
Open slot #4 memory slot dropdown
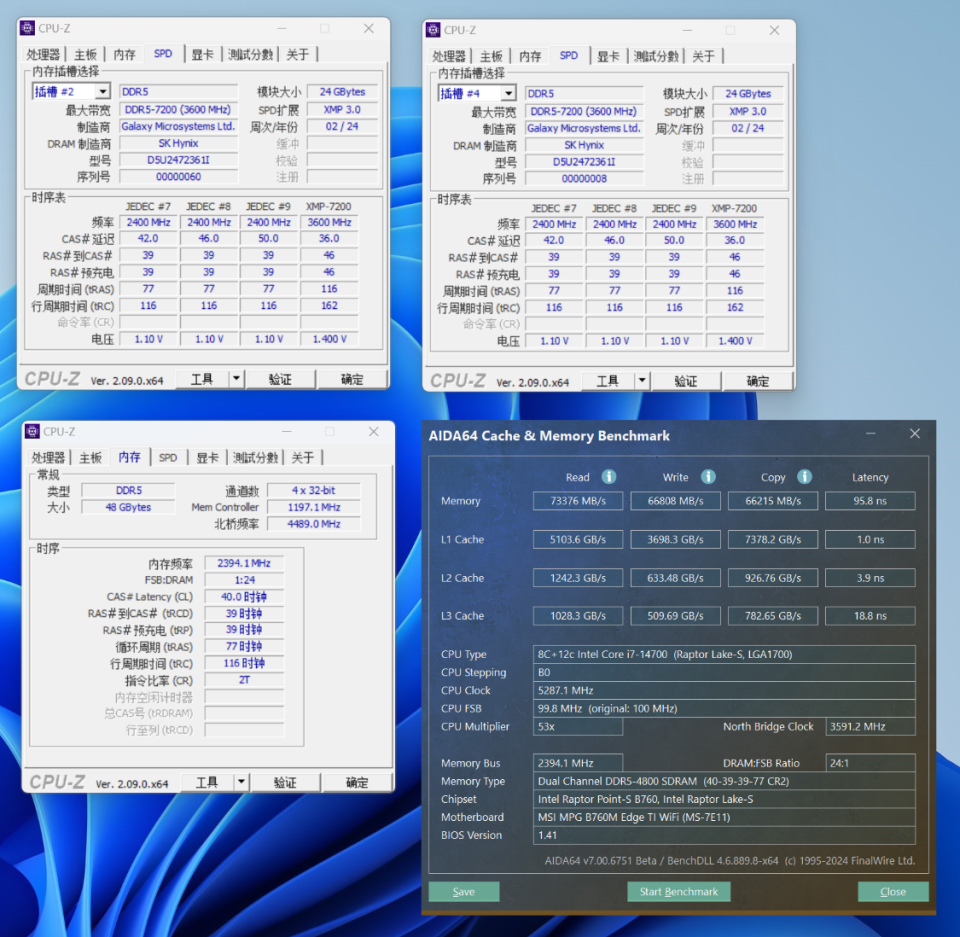coord(509,93)
